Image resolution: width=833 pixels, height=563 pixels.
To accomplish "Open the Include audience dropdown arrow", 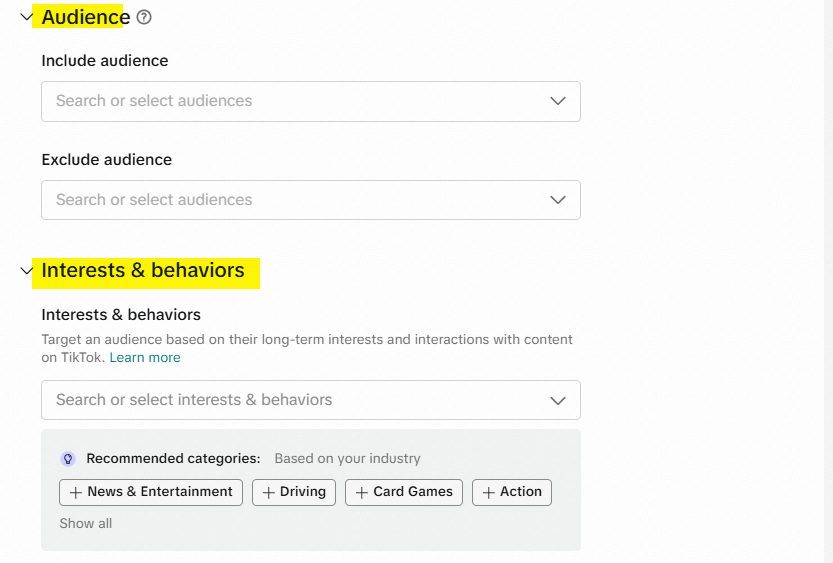I will (x=558, y=101).
